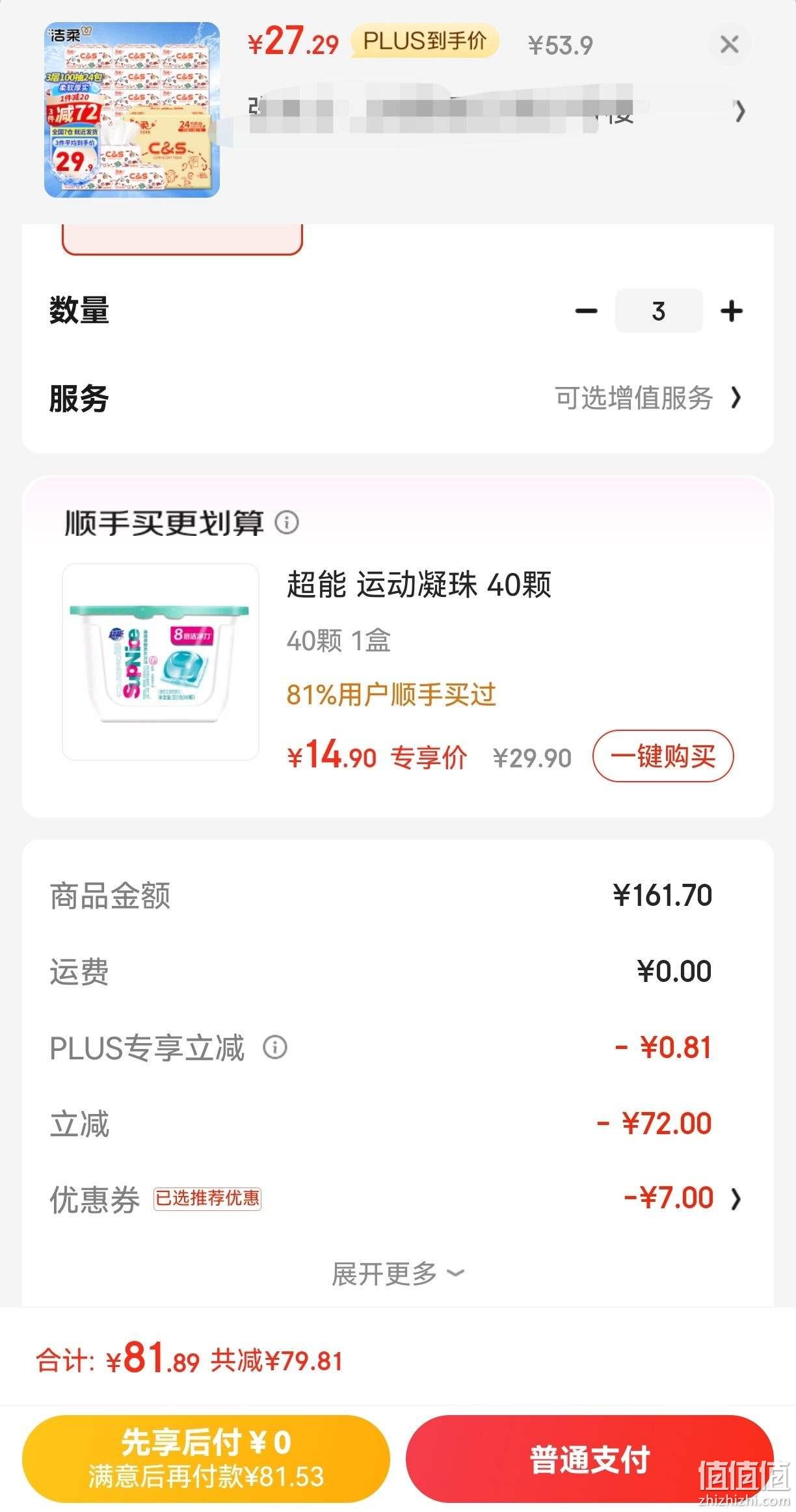Viewport: 796px width, 1512px height.
Task: View the 洁柔 tissue product thumbnail
Action: tap(132, 110)
